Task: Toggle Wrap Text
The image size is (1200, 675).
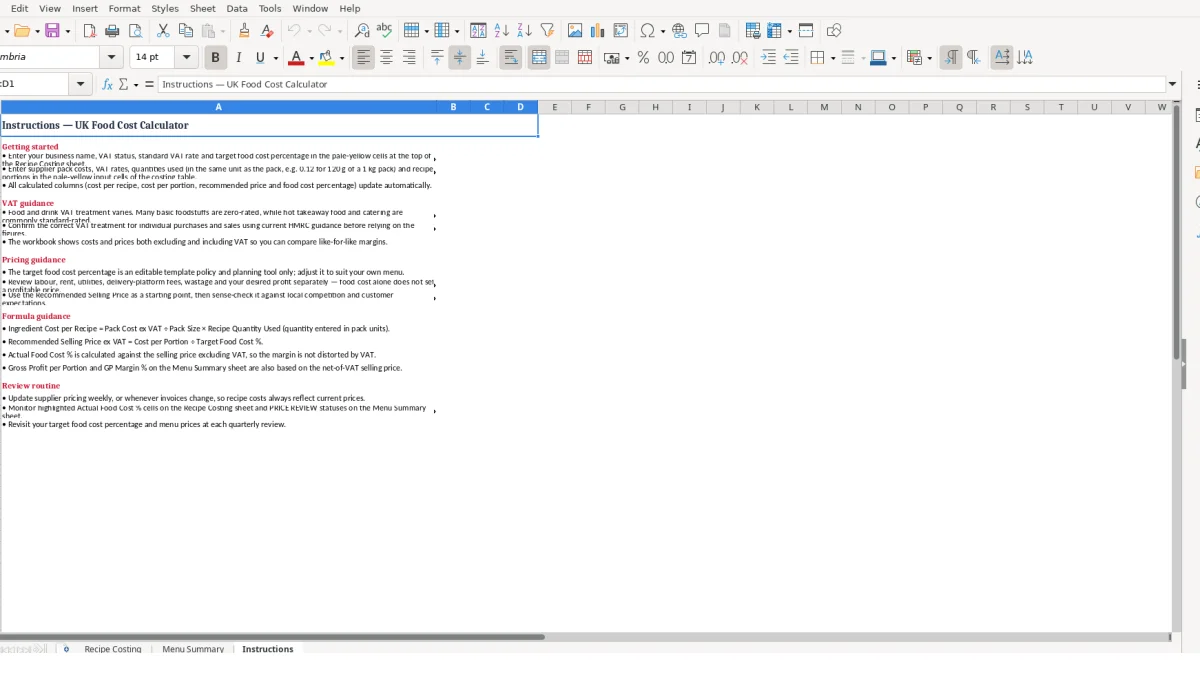Action: coord(511,58)
